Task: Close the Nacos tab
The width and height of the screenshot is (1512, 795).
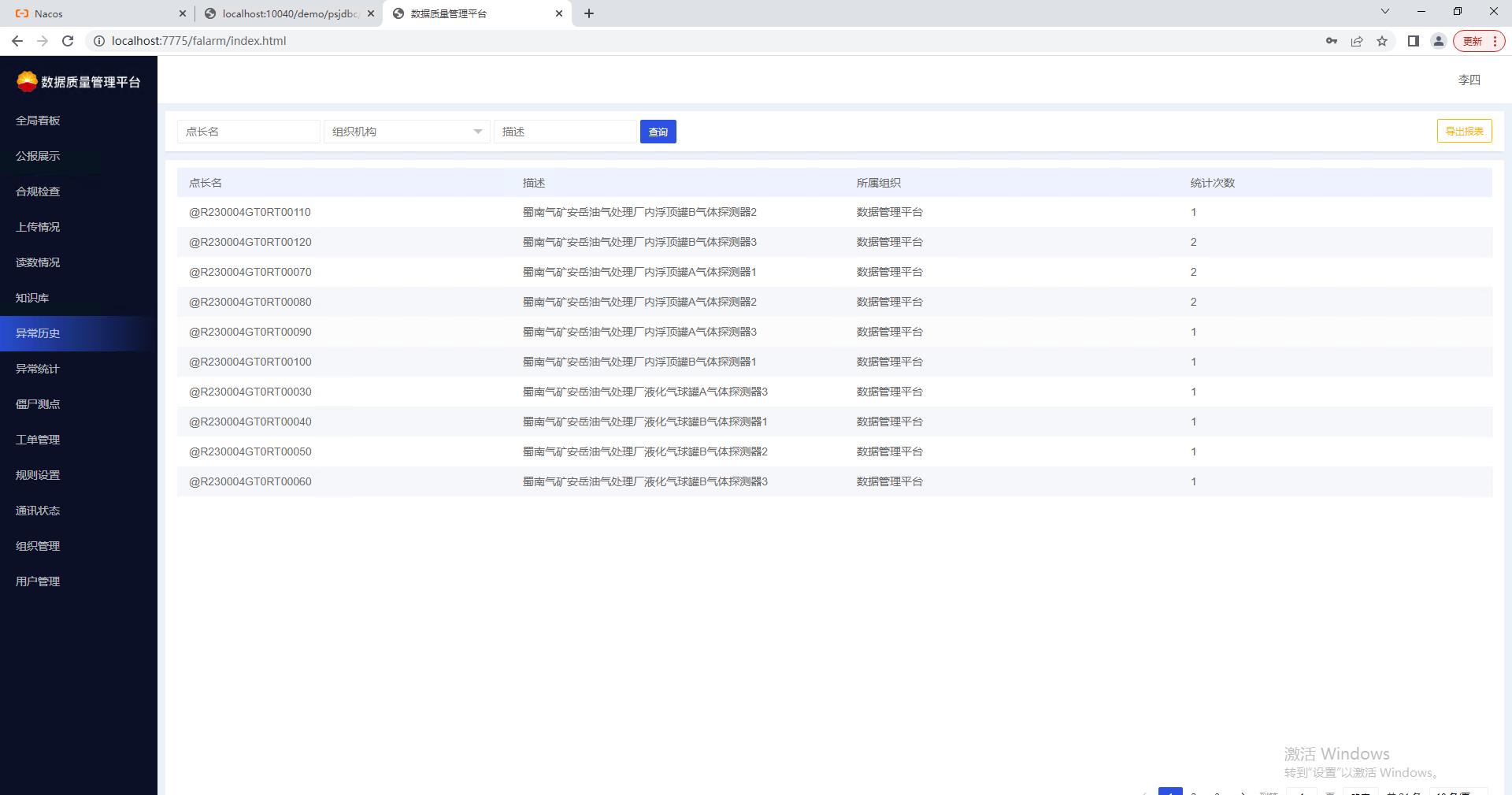Action: (183, 13)
